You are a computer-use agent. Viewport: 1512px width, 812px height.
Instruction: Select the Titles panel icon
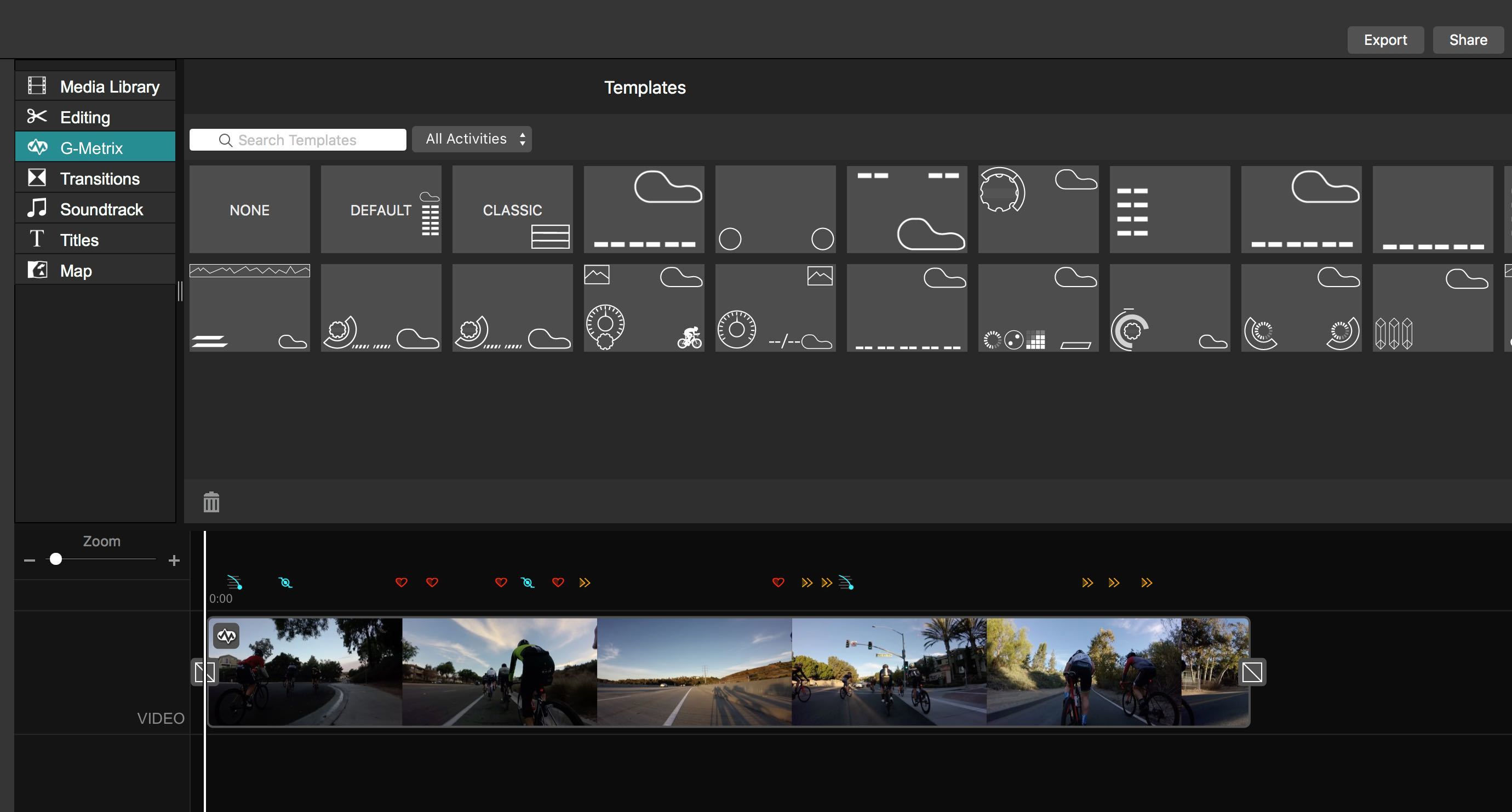click(x=37, y=240)
